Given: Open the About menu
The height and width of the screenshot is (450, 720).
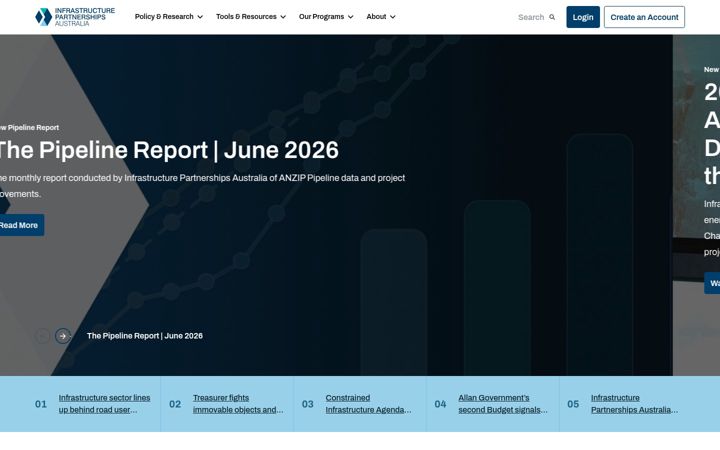Looking at the screenshot, I should pos(381,17).
